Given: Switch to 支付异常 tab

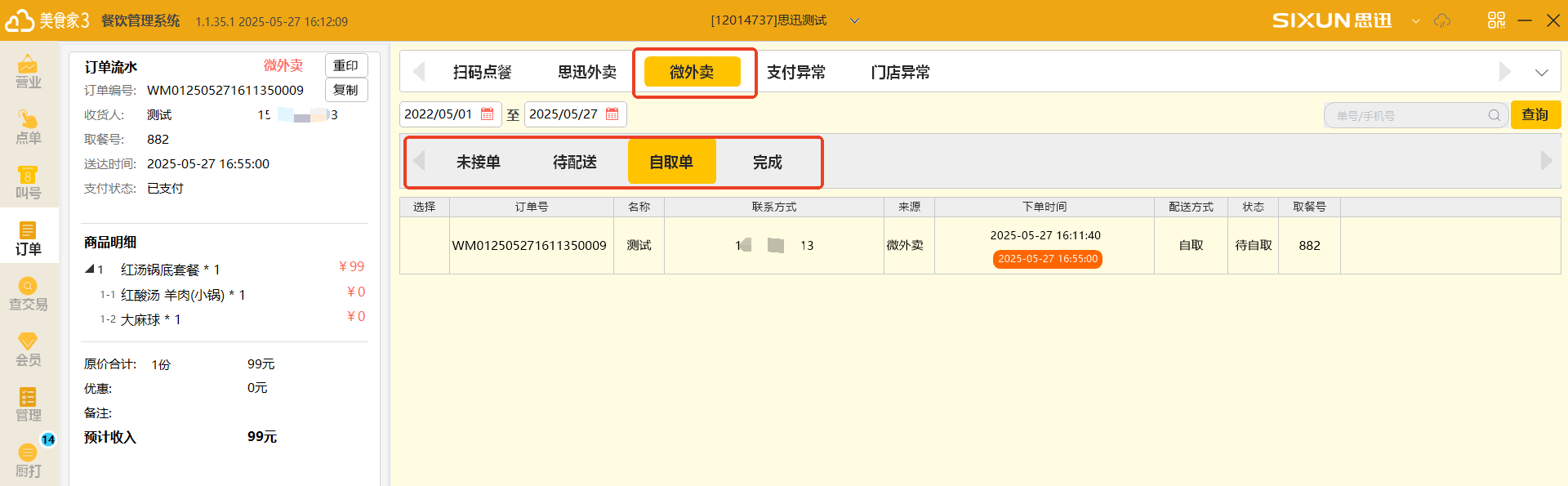Looking at the screenshot, I should click(x=796, y=72).
